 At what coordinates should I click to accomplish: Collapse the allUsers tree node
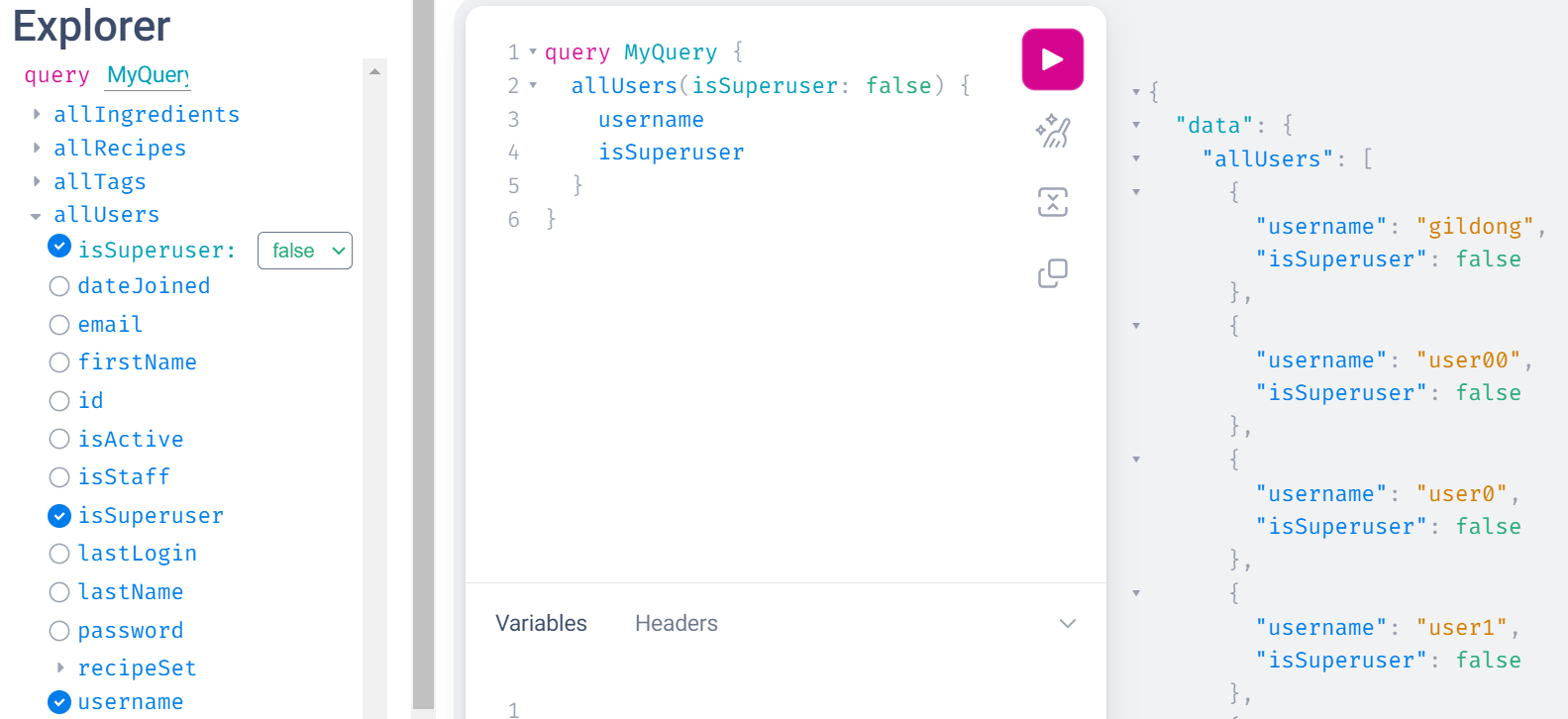click(x=36, y=216)
